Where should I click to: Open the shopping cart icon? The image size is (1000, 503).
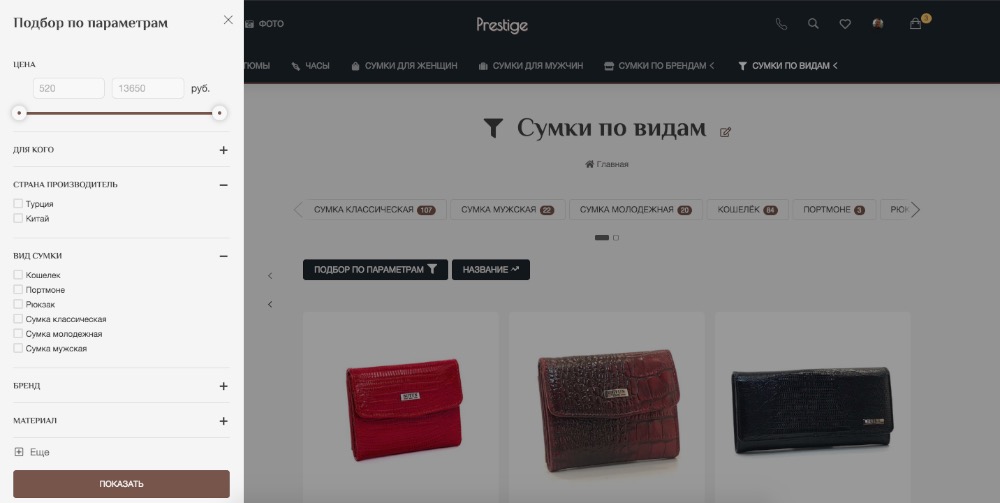[x=916, y=24]
